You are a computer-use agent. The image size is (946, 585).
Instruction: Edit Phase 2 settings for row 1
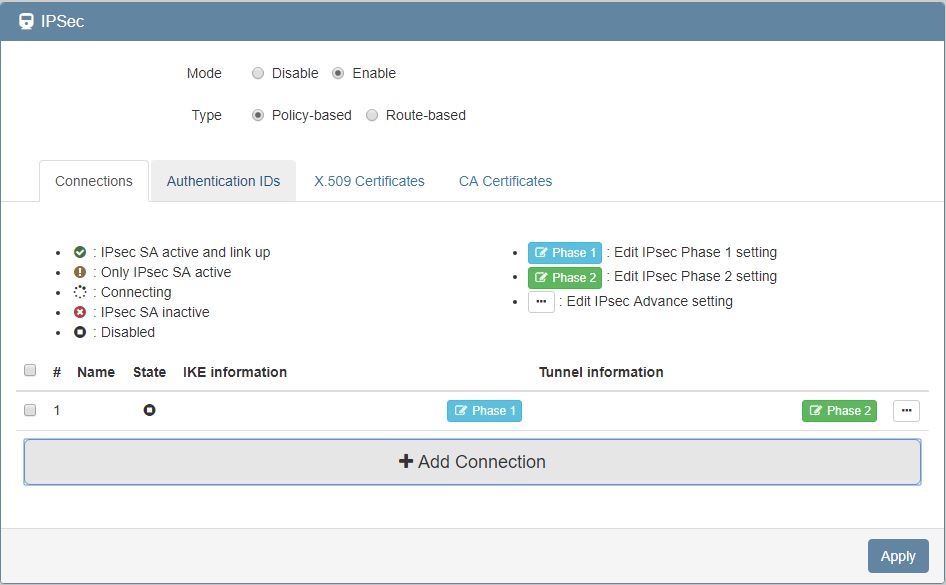click(x=839, y=411)
